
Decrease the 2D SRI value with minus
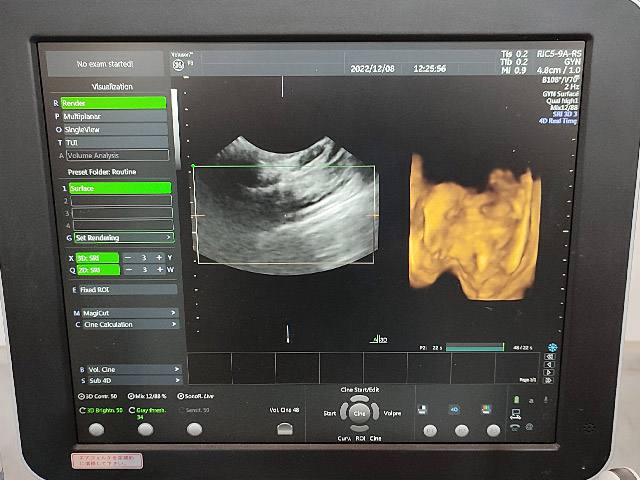(x=129, y=270)
